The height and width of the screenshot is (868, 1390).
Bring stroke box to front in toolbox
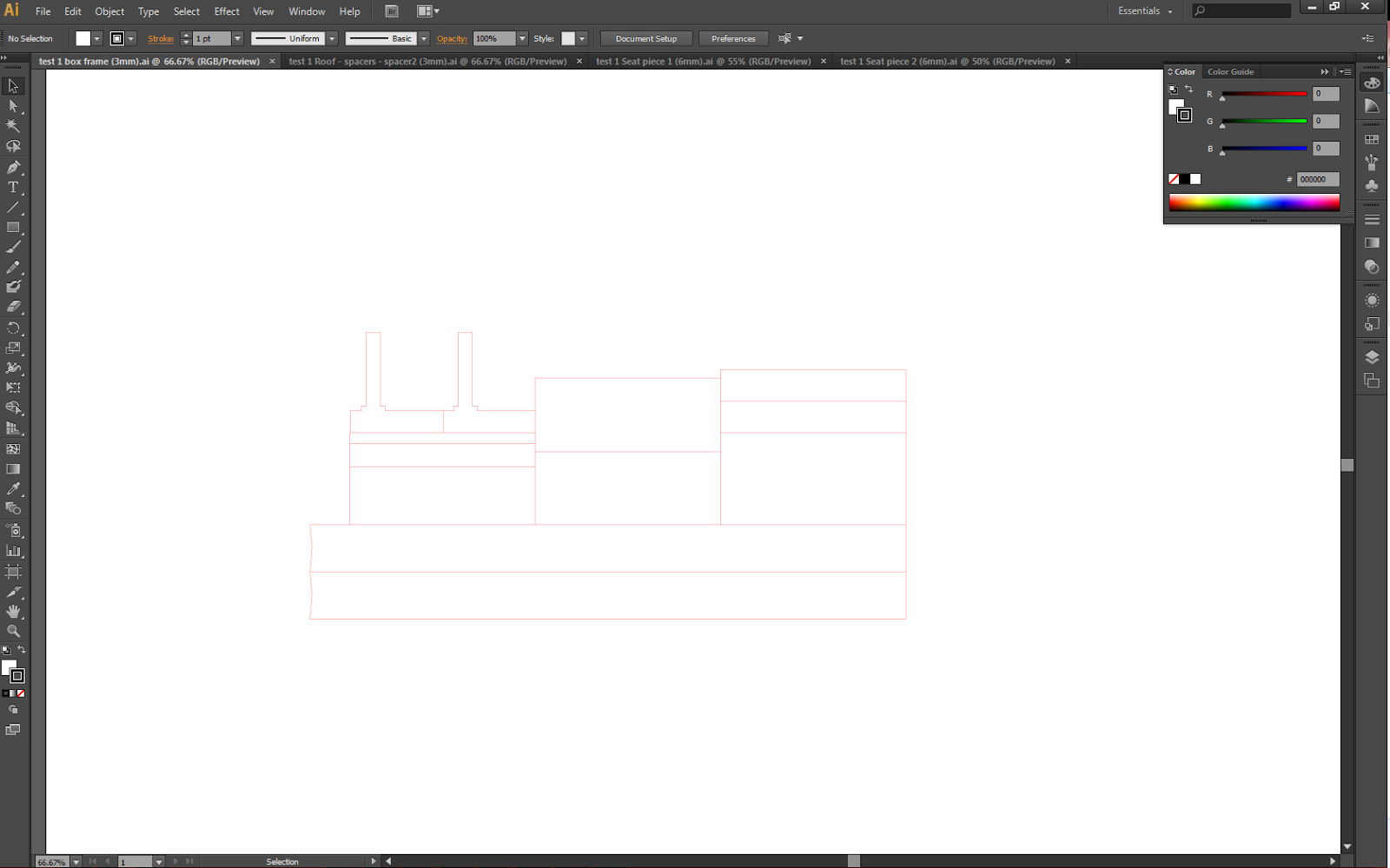[17, 676]
